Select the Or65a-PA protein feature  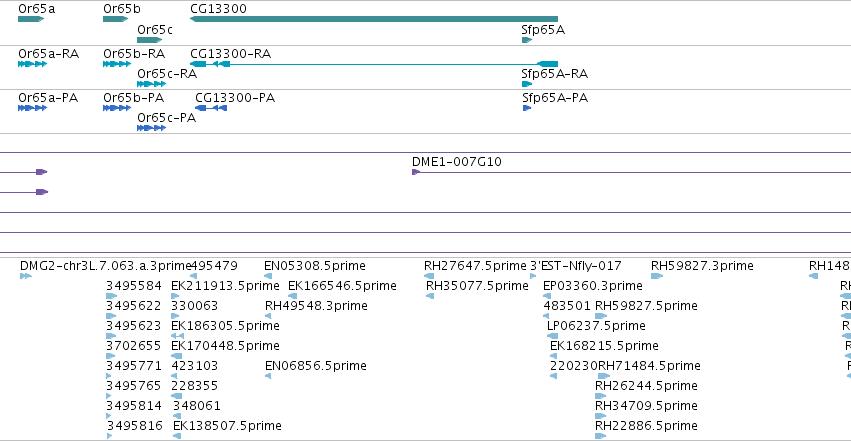(33, 108)
